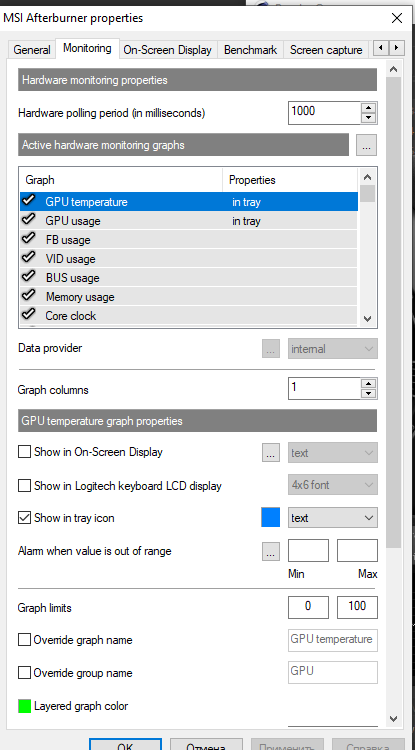Select the BUS usage row
Screen dimensions: 415x750
click(189, 278)
